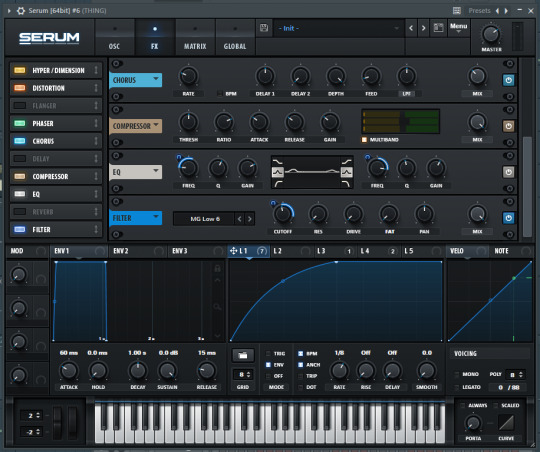
Task: Select the EQ left low-shelf shape icon
Action: pyautogui.click(x=278, y=162)
